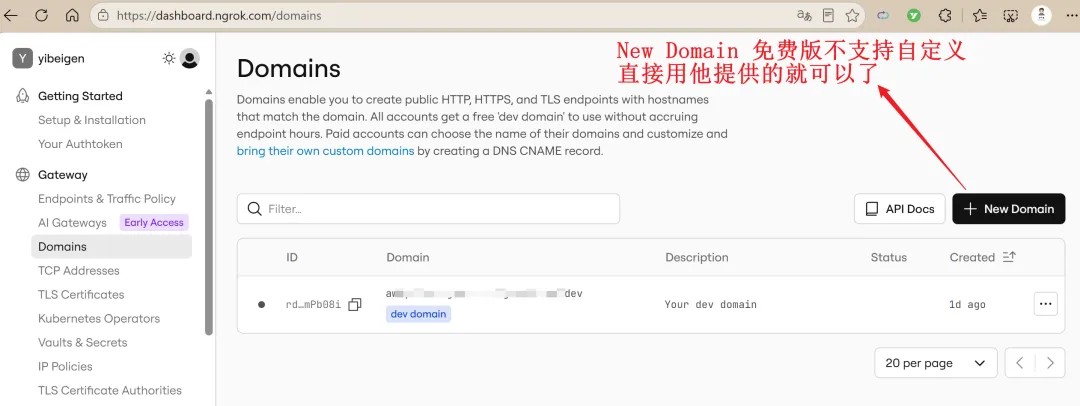Reload the page with the refresh icon
1080x406 pixels.
click(41, 15)
